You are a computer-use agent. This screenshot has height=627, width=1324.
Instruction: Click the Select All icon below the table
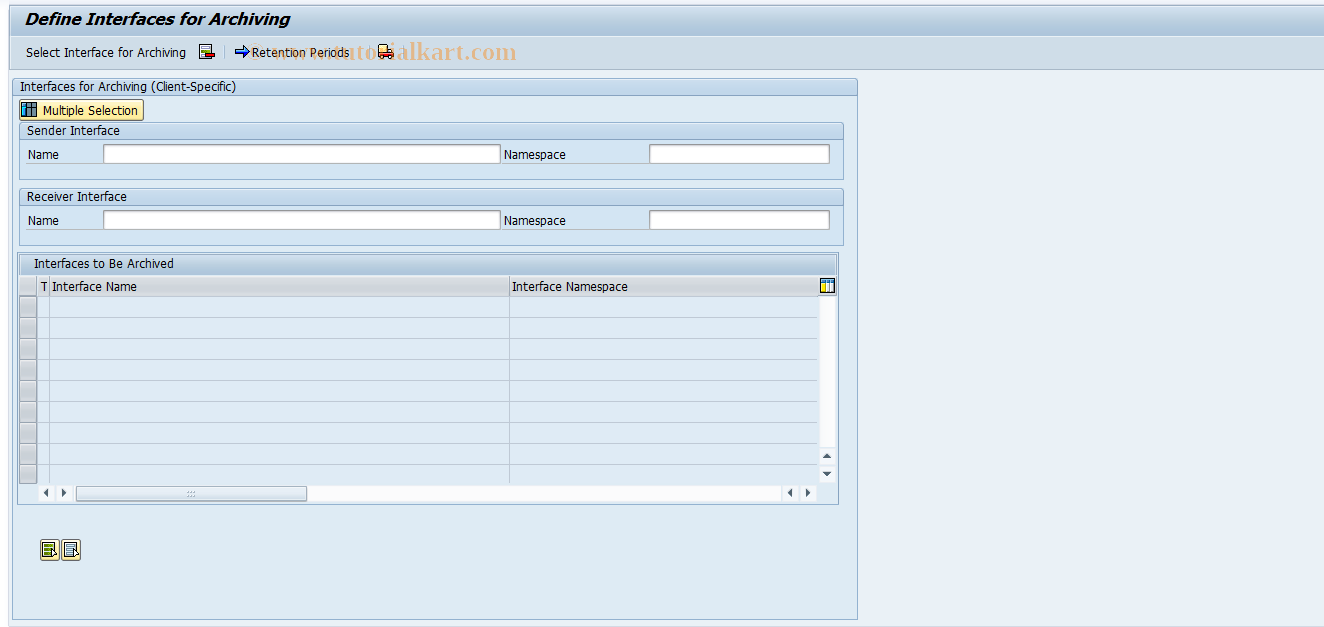coord(50,549)
